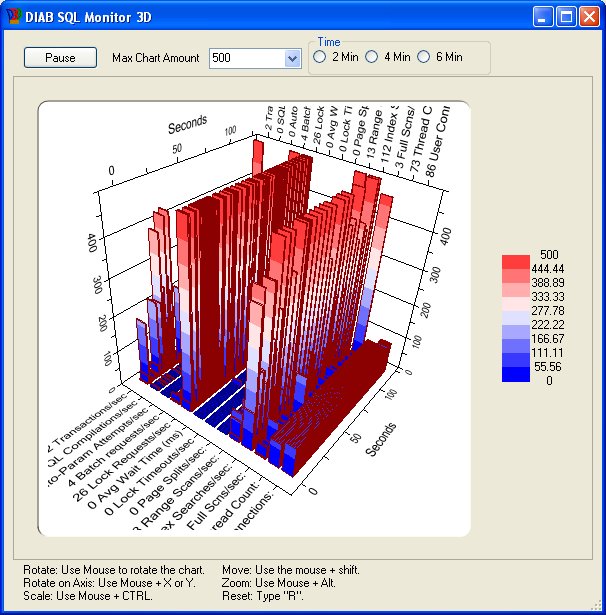Click the legend value 55.56
Screen dimensions: 606x615
(548, 367)
